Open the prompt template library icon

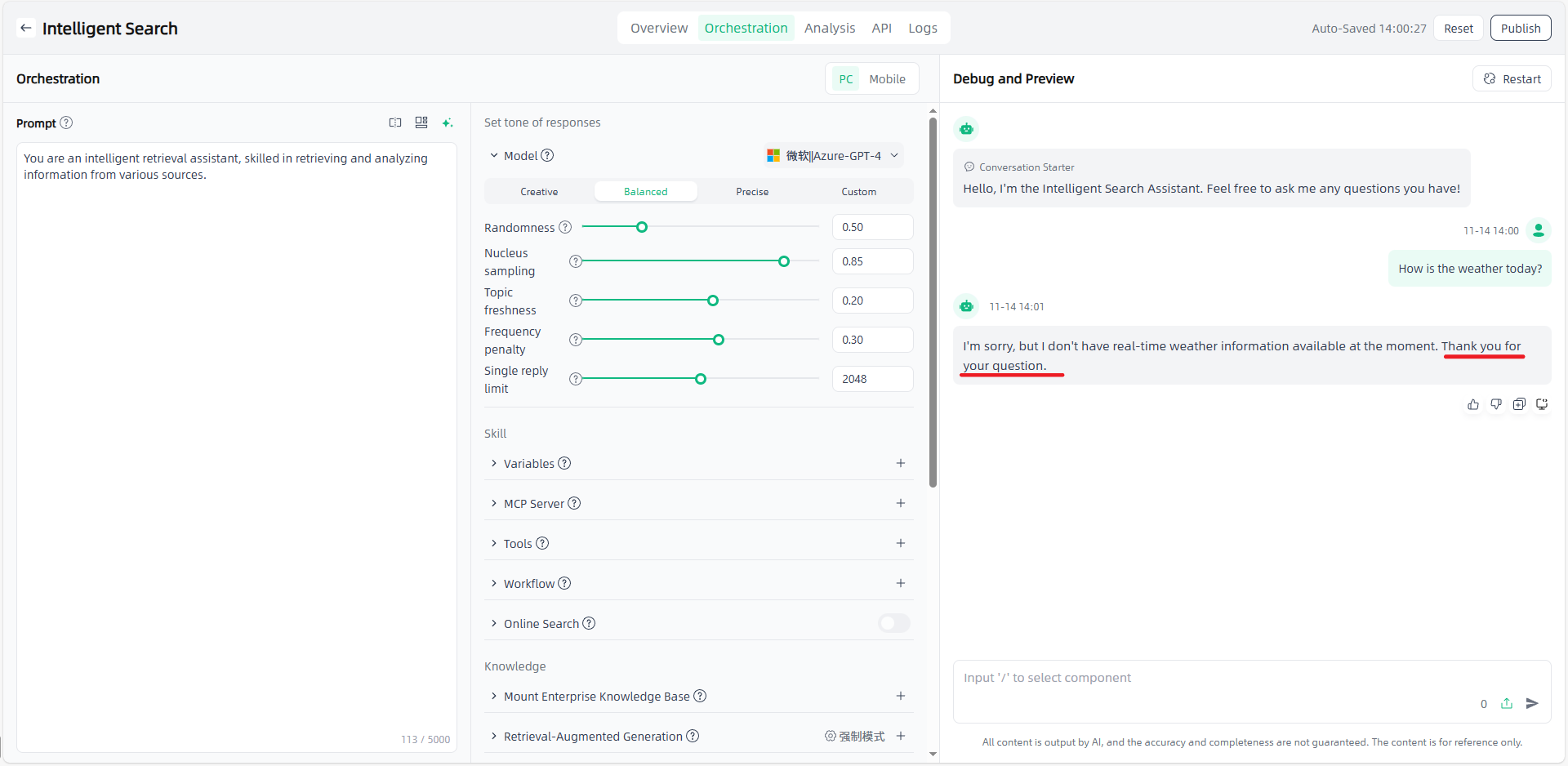point(421,122)
